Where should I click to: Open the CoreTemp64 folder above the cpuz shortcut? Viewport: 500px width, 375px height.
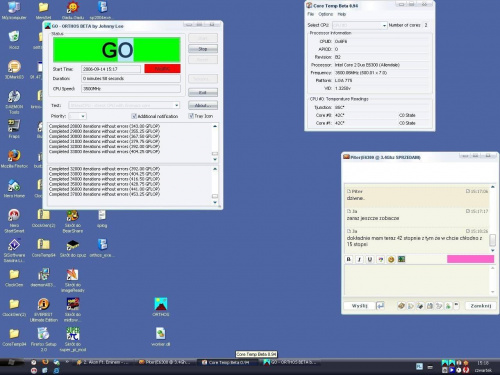(44, 248)
